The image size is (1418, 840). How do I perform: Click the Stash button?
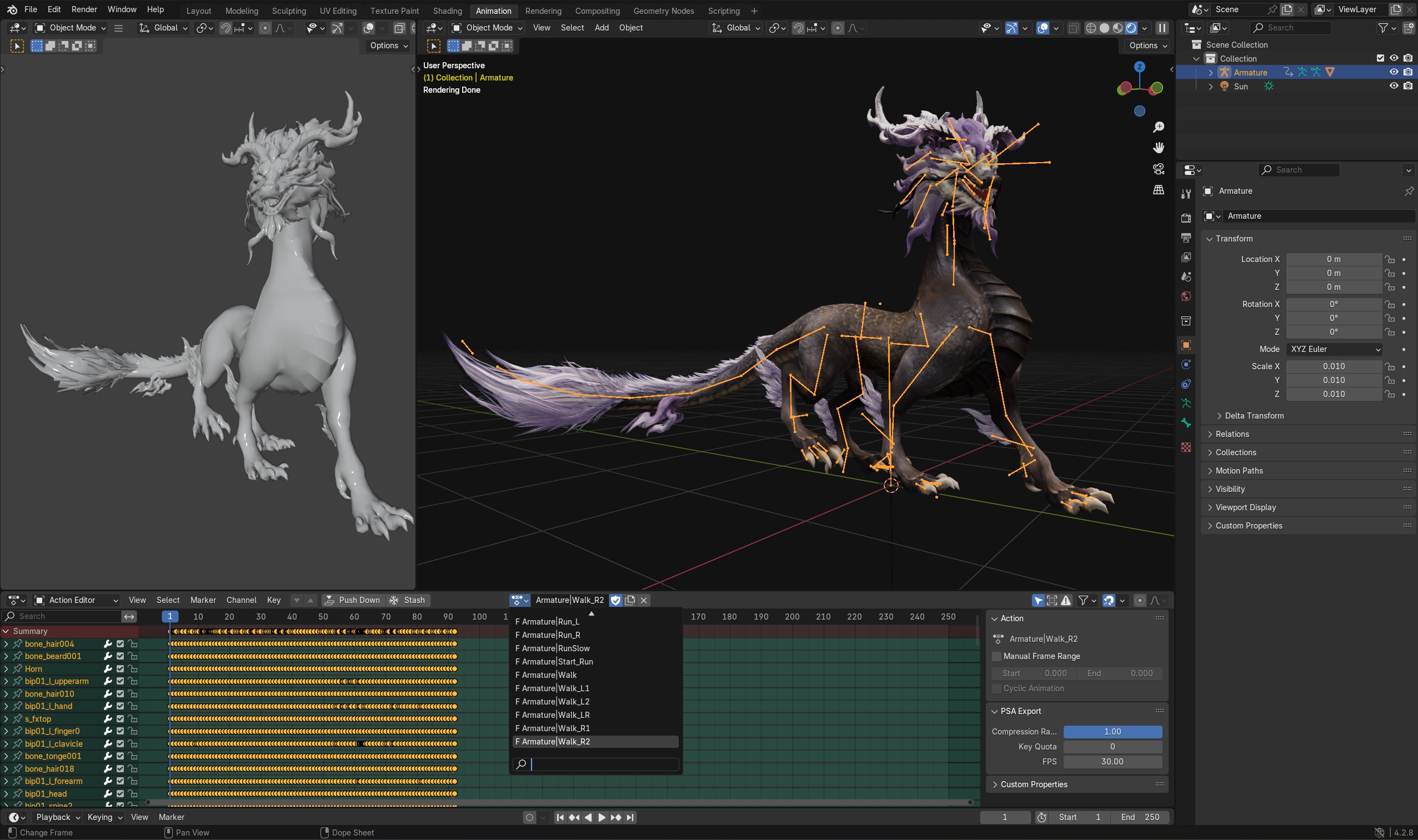[408, 600]
